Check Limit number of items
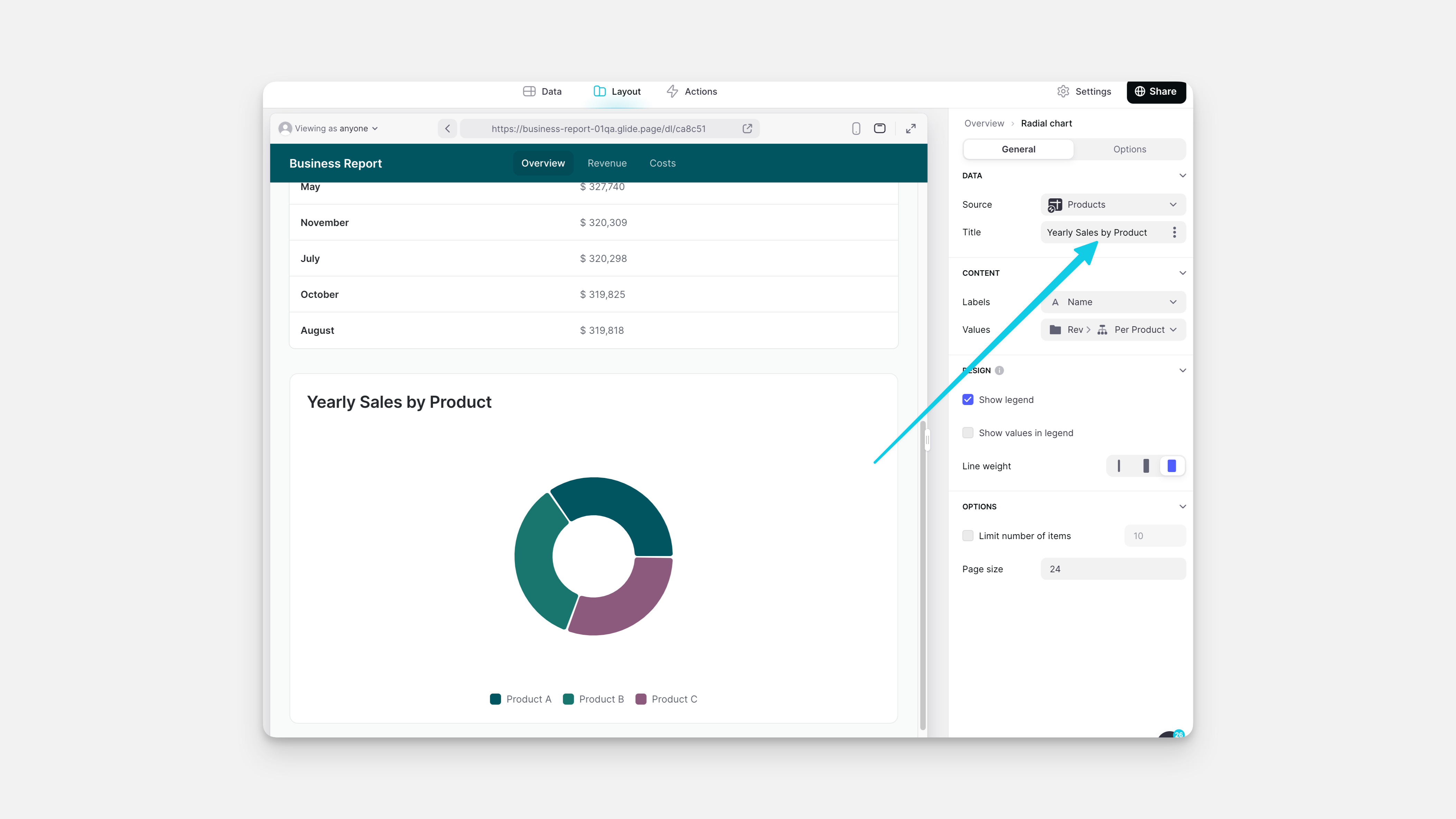 968,536
